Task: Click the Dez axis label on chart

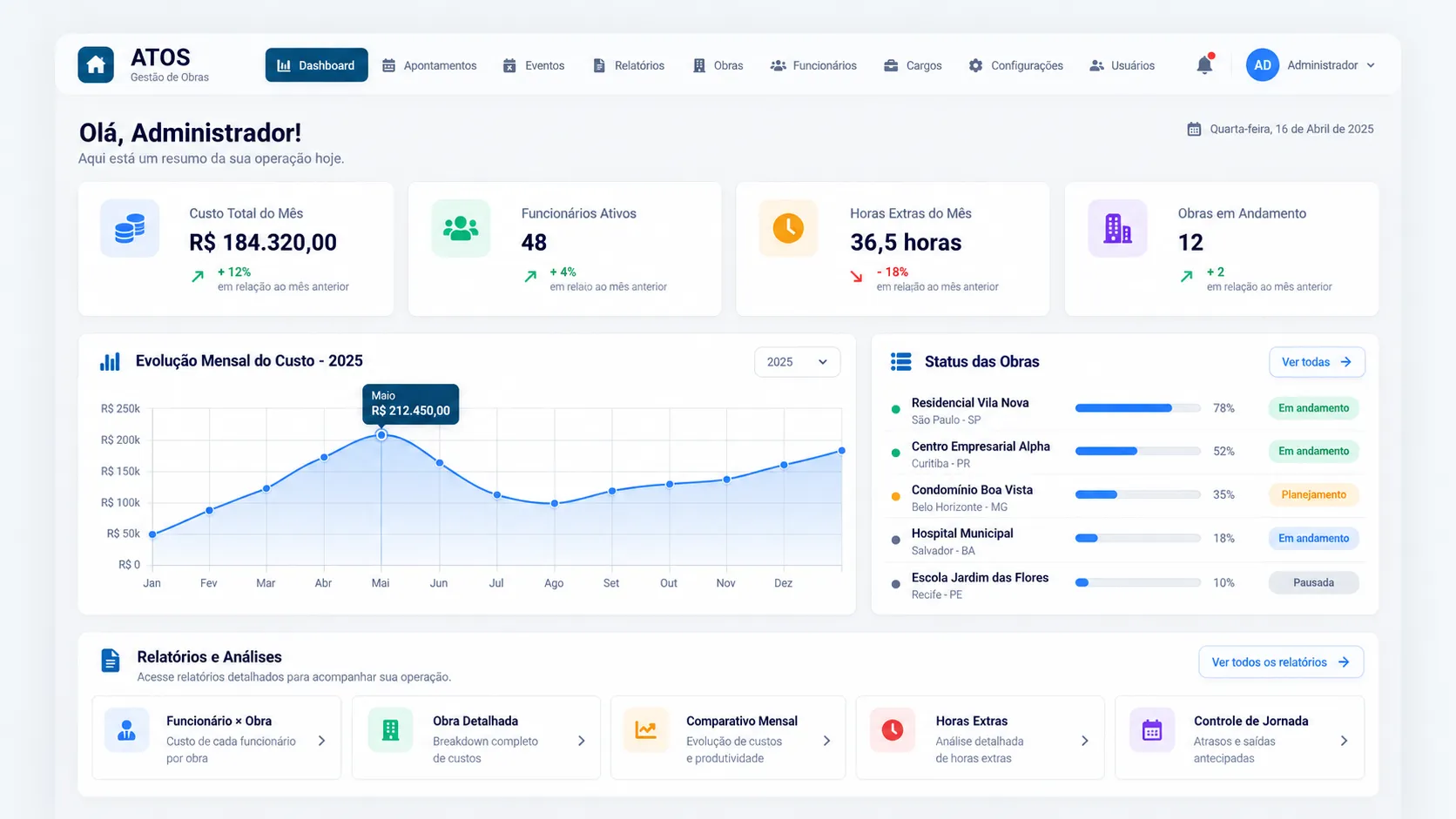Action: [x=783, y=583]
